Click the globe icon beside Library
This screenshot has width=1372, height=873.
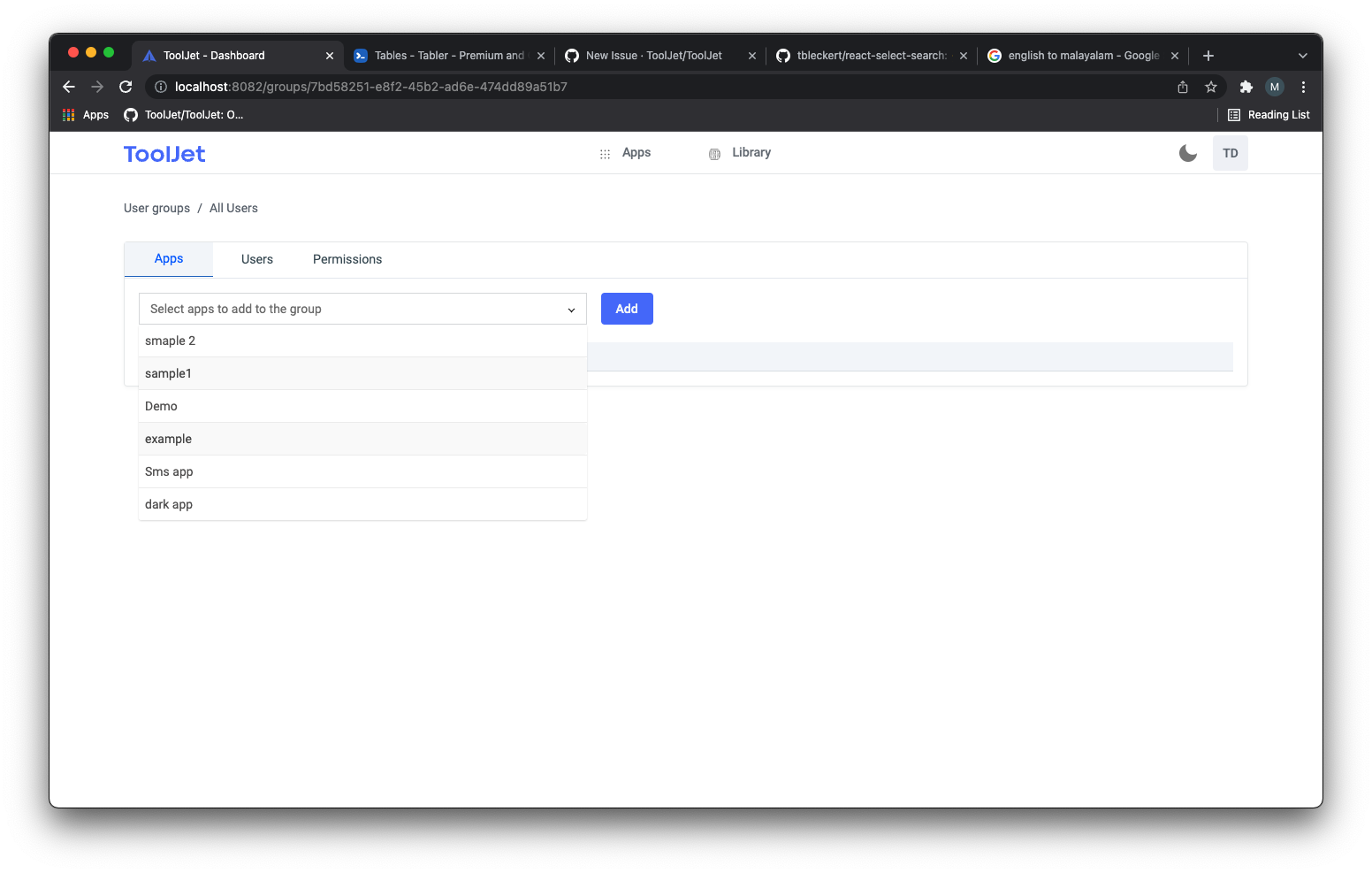(x=713, y=152)
